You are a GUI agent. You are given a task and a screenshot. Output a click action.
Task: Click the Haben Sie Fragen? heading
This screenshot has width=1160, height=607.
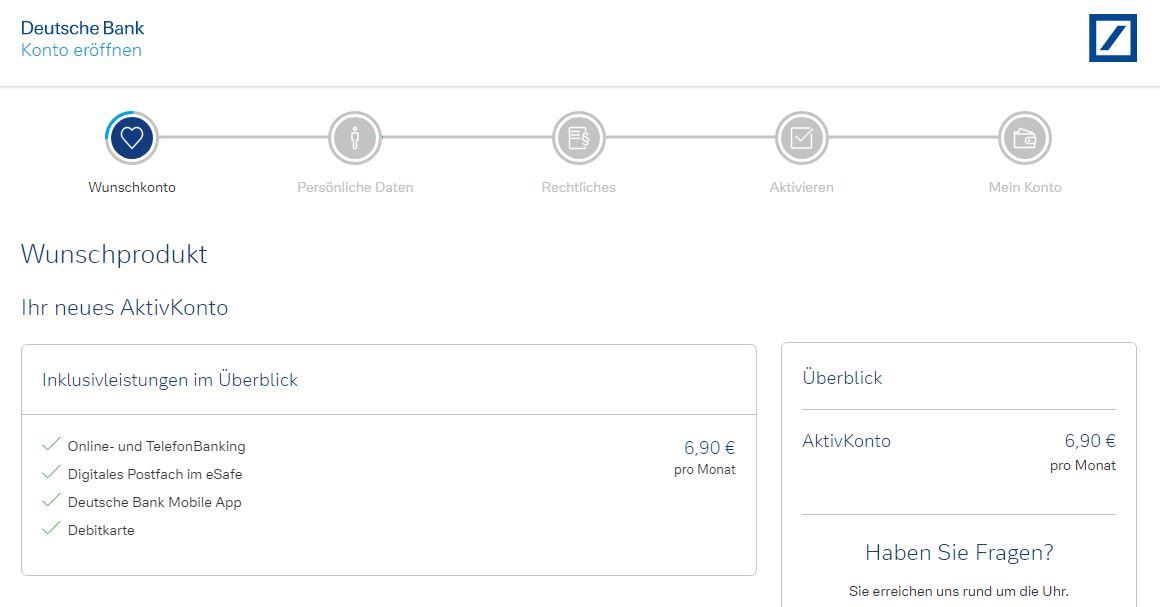coord(958,553)
